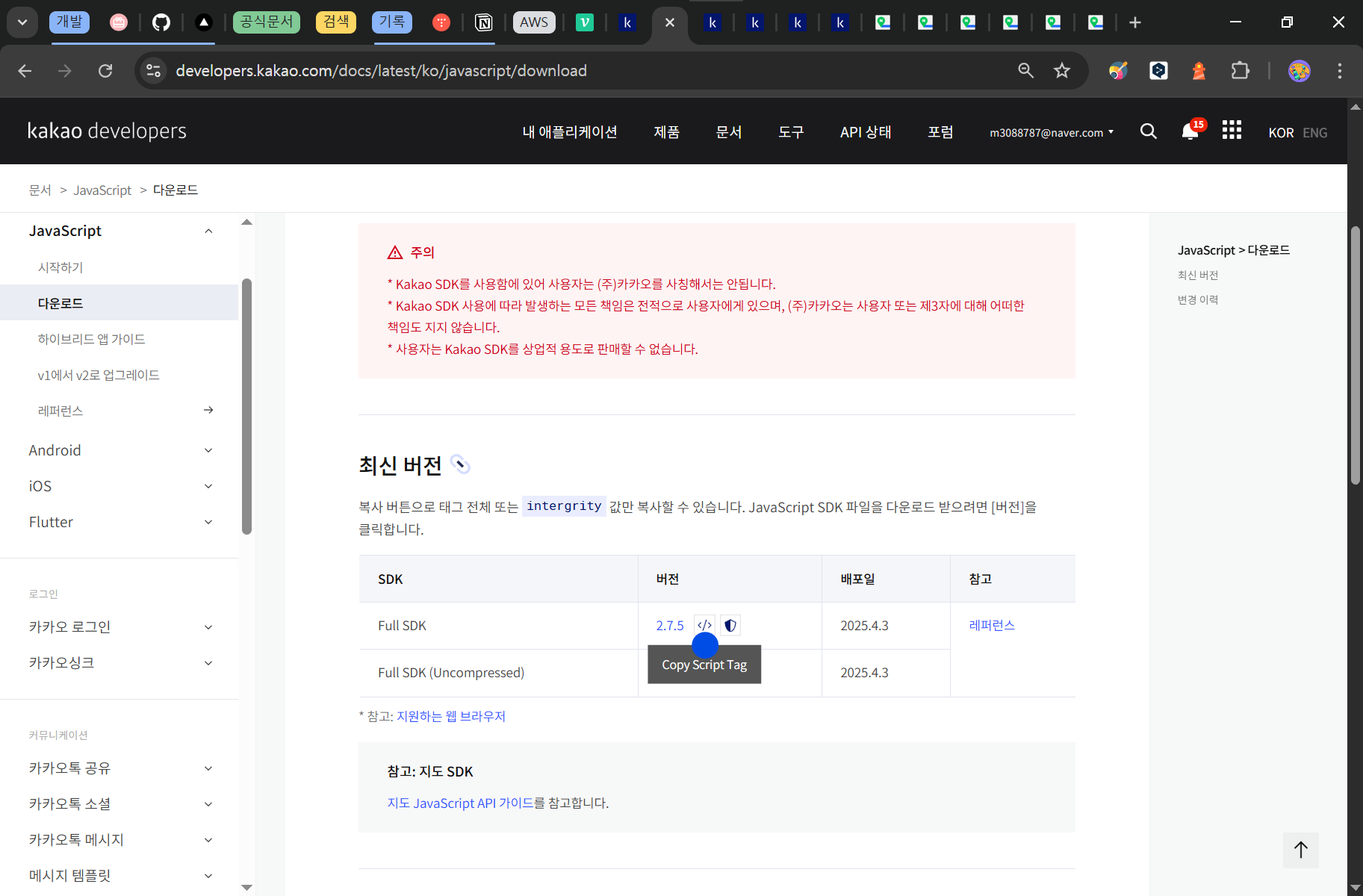The width and height of the screenshot is (1363, 896).
Task: Expand the 카카오톡 소셜 section
Action: (208, 804)
